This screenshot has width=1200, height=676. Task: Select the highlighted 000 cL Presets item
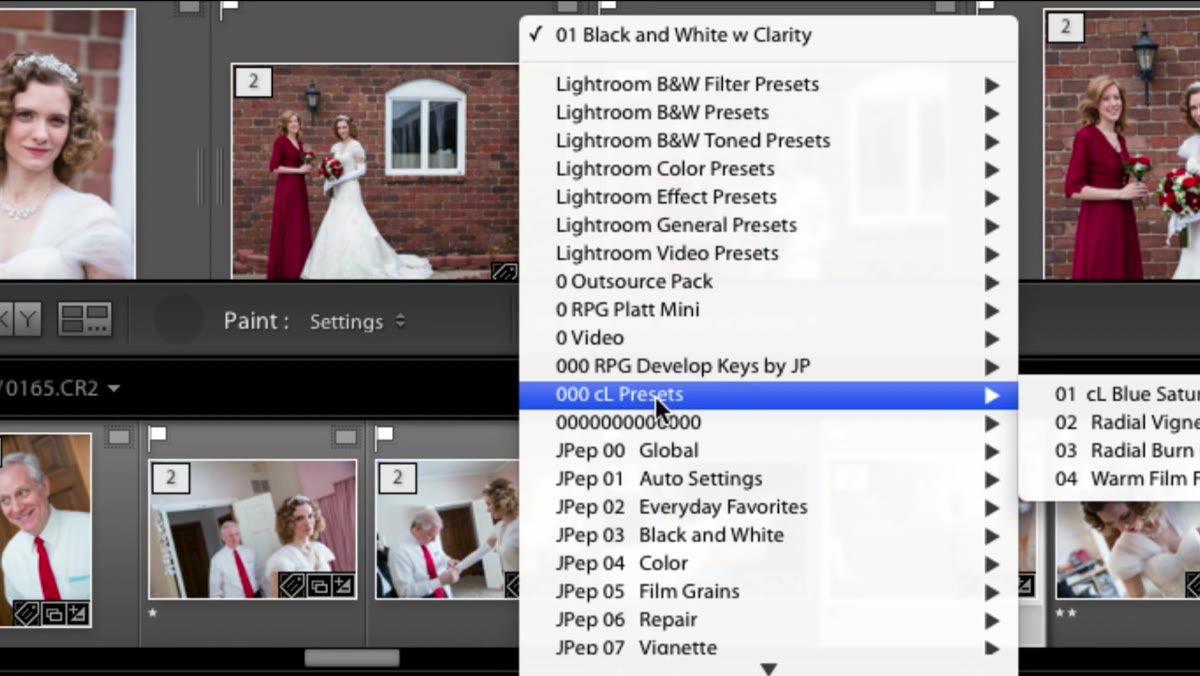coord(768,394)
